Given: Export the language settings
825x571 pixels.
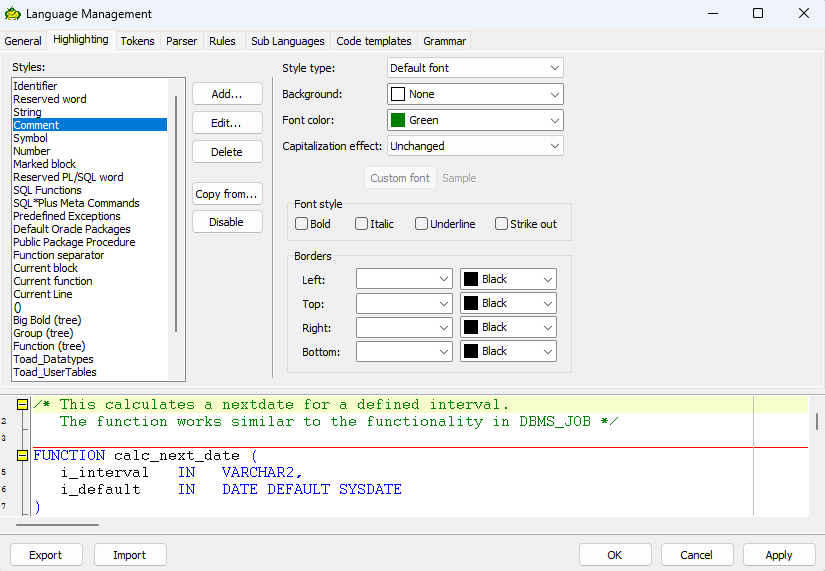Looking at the screenshot, I should 46,555.
